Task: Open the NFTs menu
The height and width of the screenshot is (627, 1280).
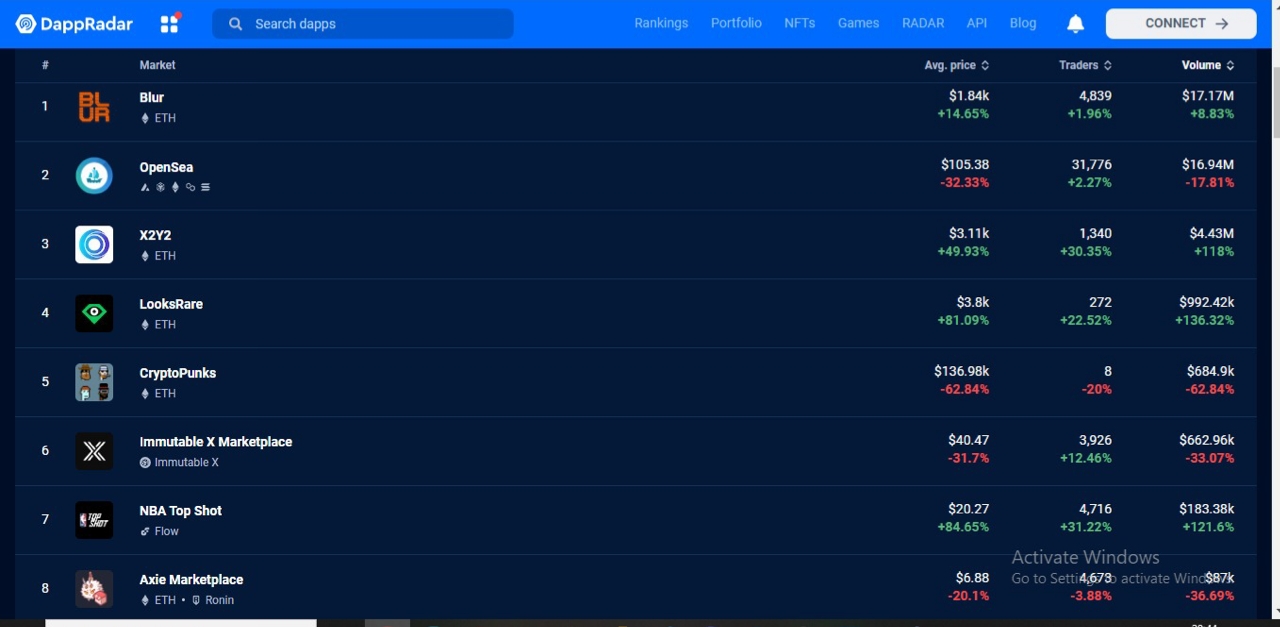Action: [x=799, y=23]
